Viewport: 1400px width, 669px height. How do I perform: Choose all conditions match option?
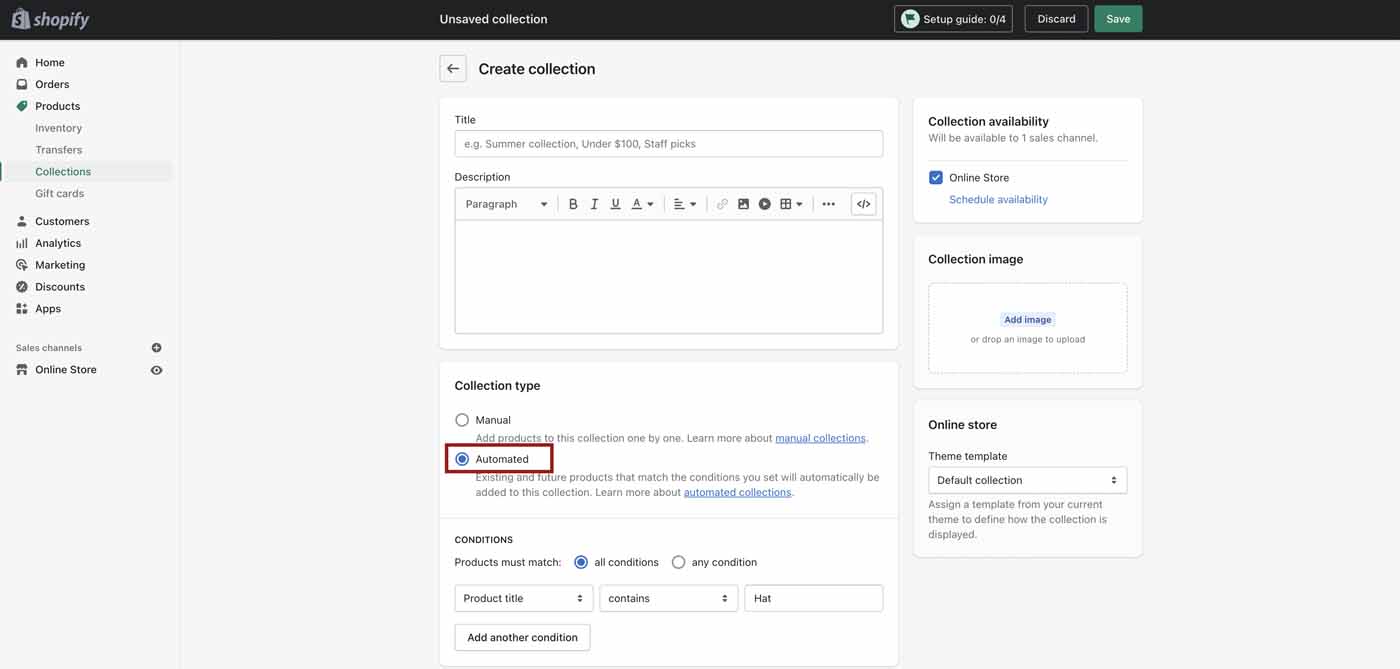click(581, 562)
